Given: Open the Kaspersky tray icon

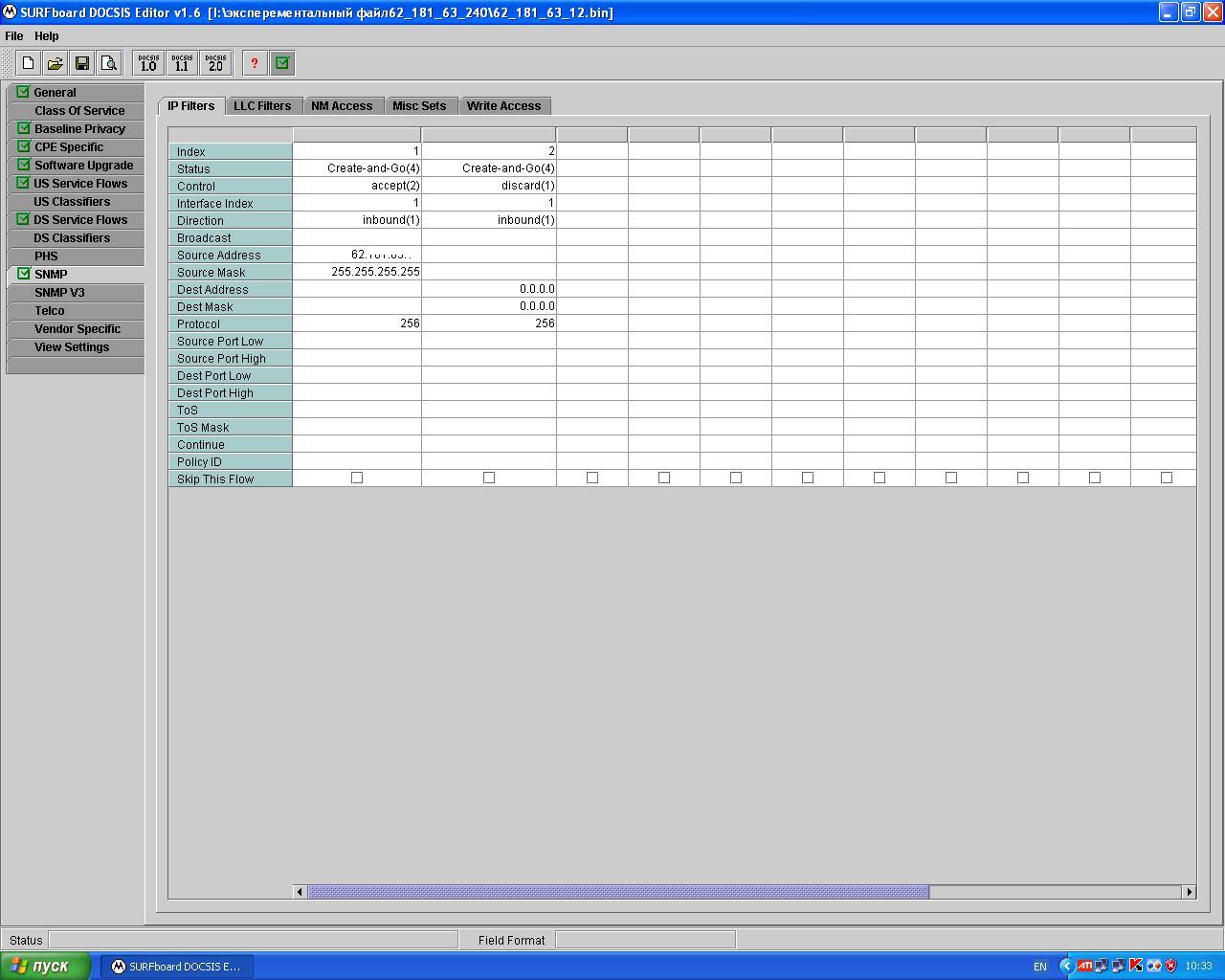Looking at the screenshot, I should click(1136, 966).
